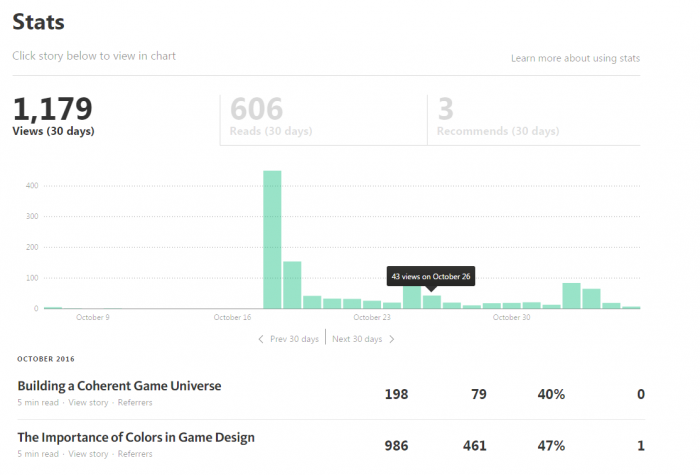700x475 pixels.
Task: Click the 461 reads value
Action: point(475,446)
